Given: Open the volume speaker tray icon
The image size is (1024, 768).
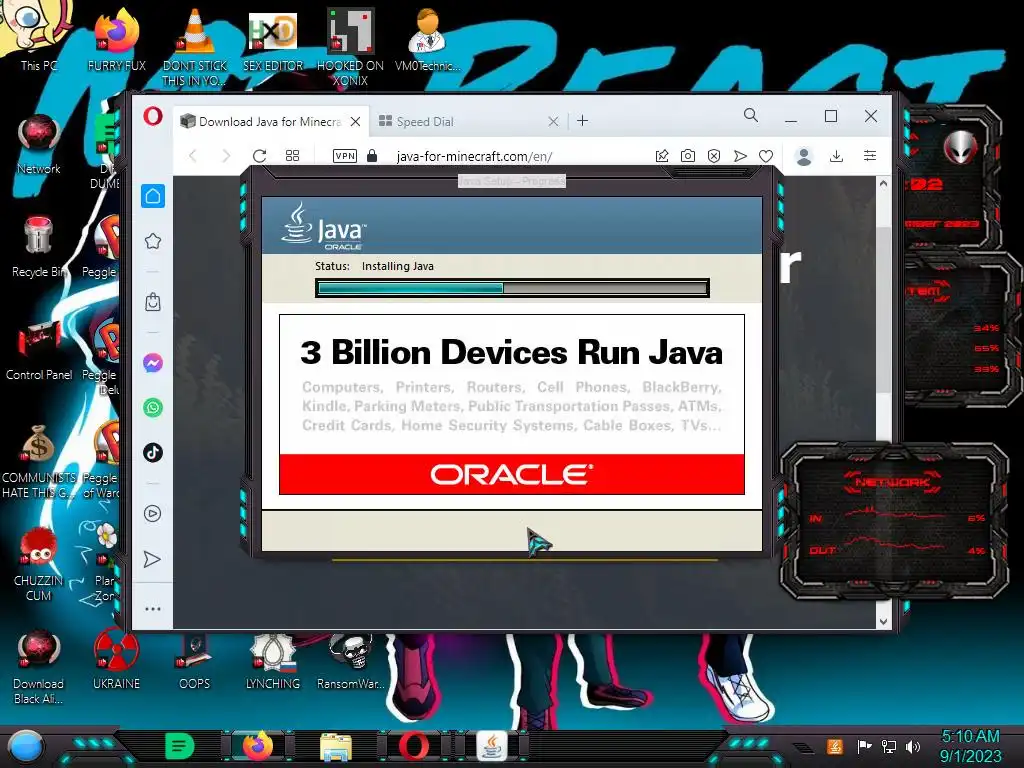Looking at the screenshot, I should (x=913, y=746).
